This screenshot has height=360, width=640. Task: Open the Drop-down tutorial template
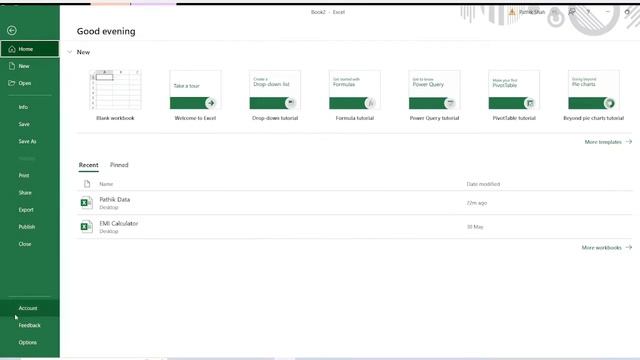pos(275,95)
